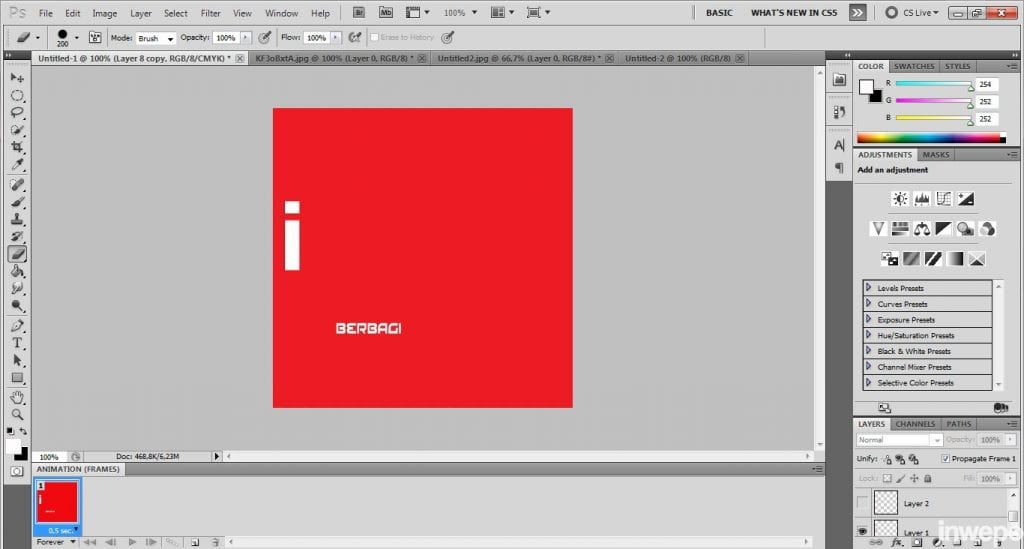Choose the Hand tool
The image size is (1024, 549).
(17, 397)
